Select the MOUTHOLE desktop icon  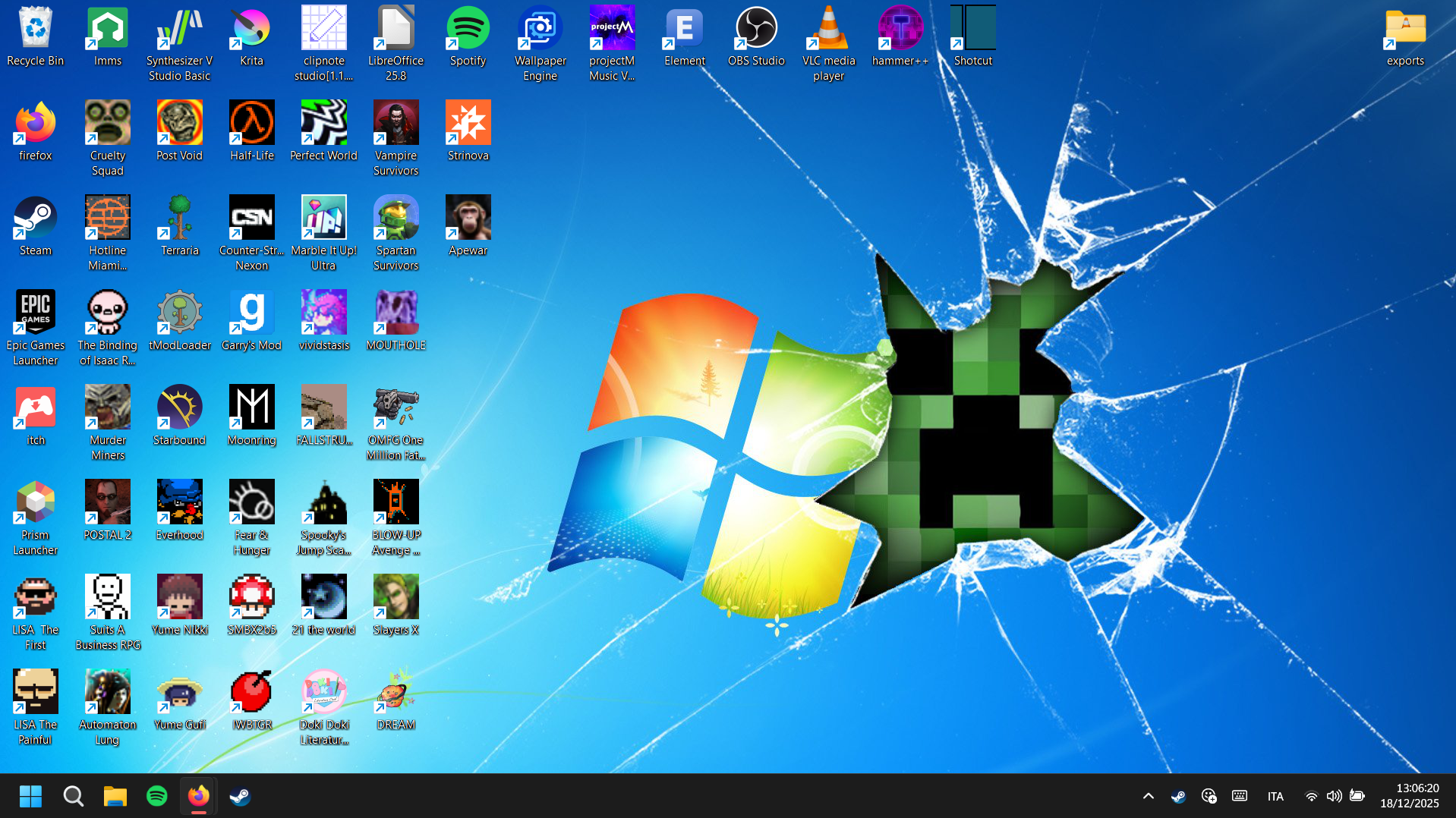pos(396,322)
